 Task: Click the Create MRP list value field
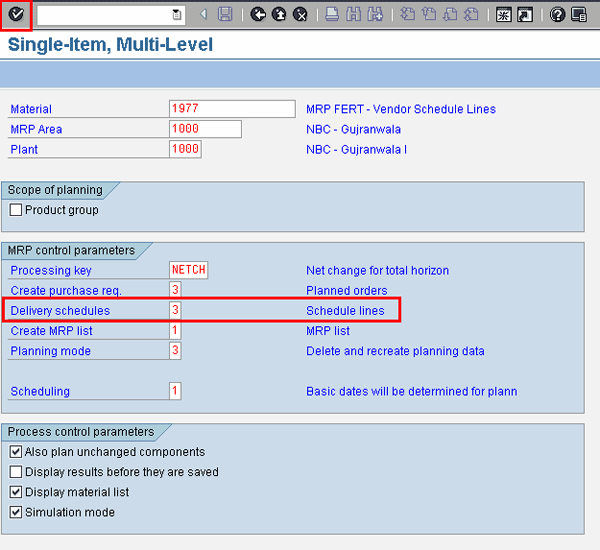click(175, 330)
